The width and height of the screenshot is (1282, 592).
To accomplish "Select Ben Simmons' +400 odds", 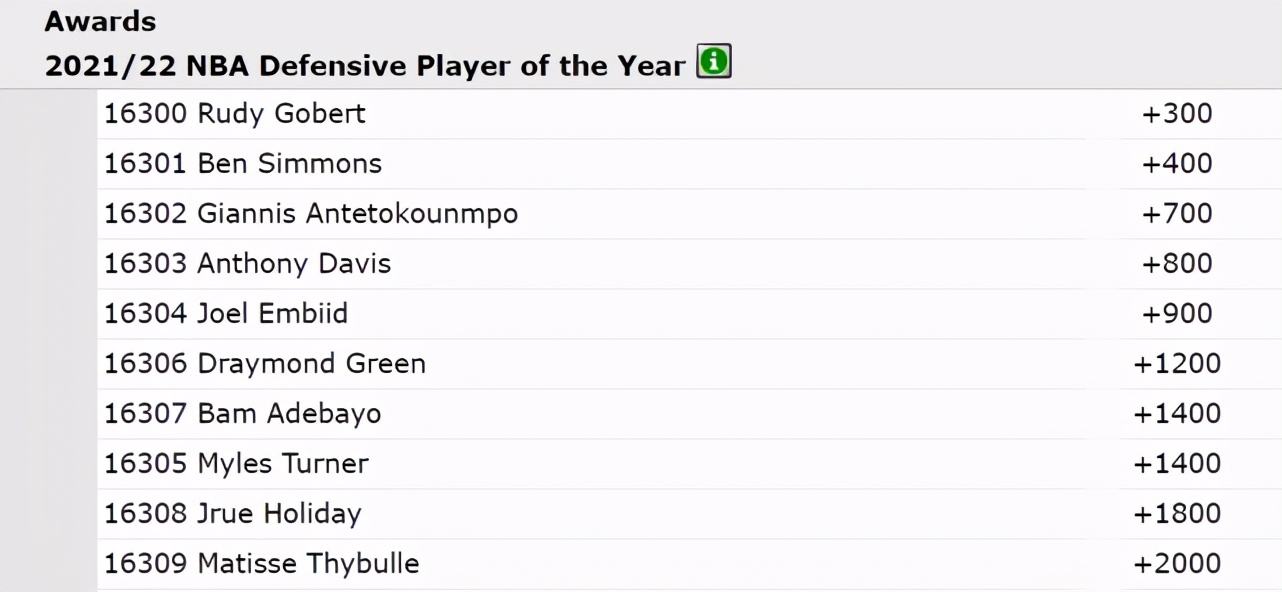I will (x=1177, y=164).
